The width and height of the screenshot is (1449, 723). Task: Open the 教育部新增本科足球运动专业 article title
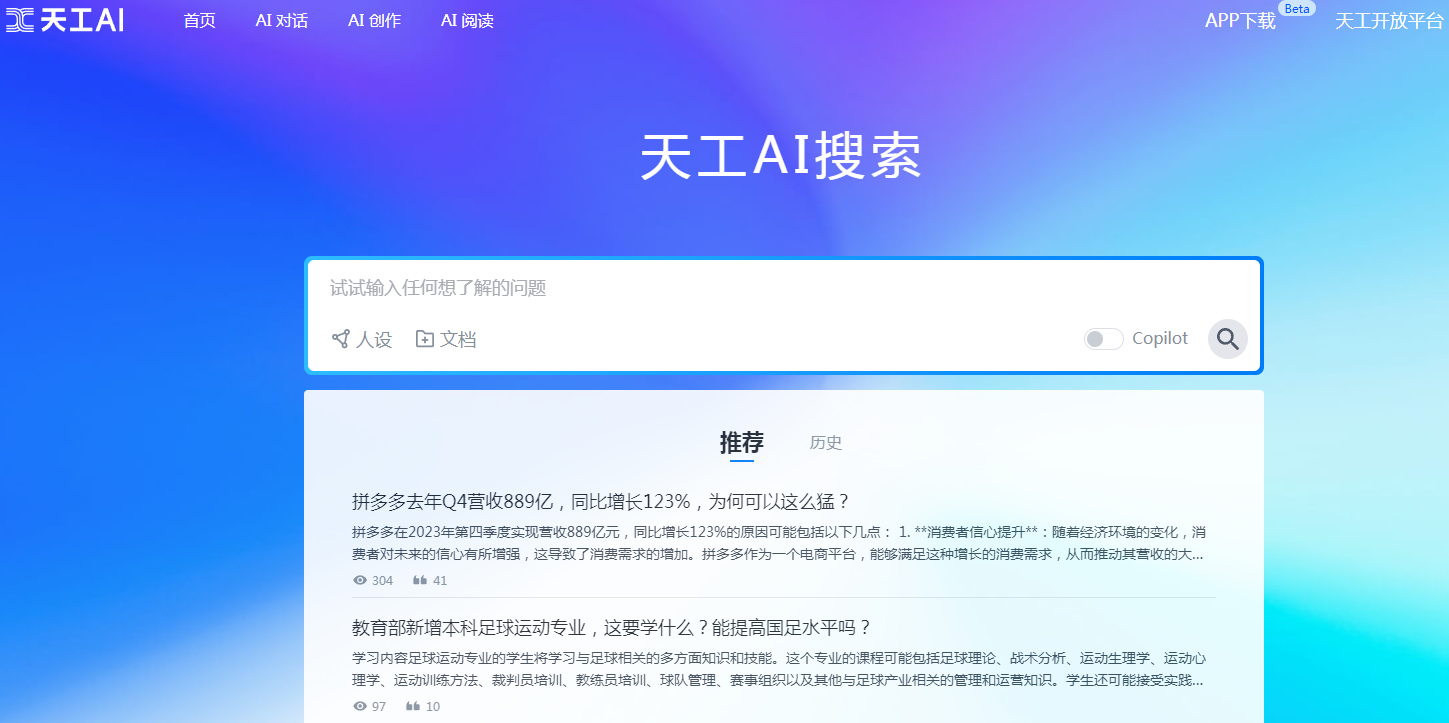[x=612, y=628]
